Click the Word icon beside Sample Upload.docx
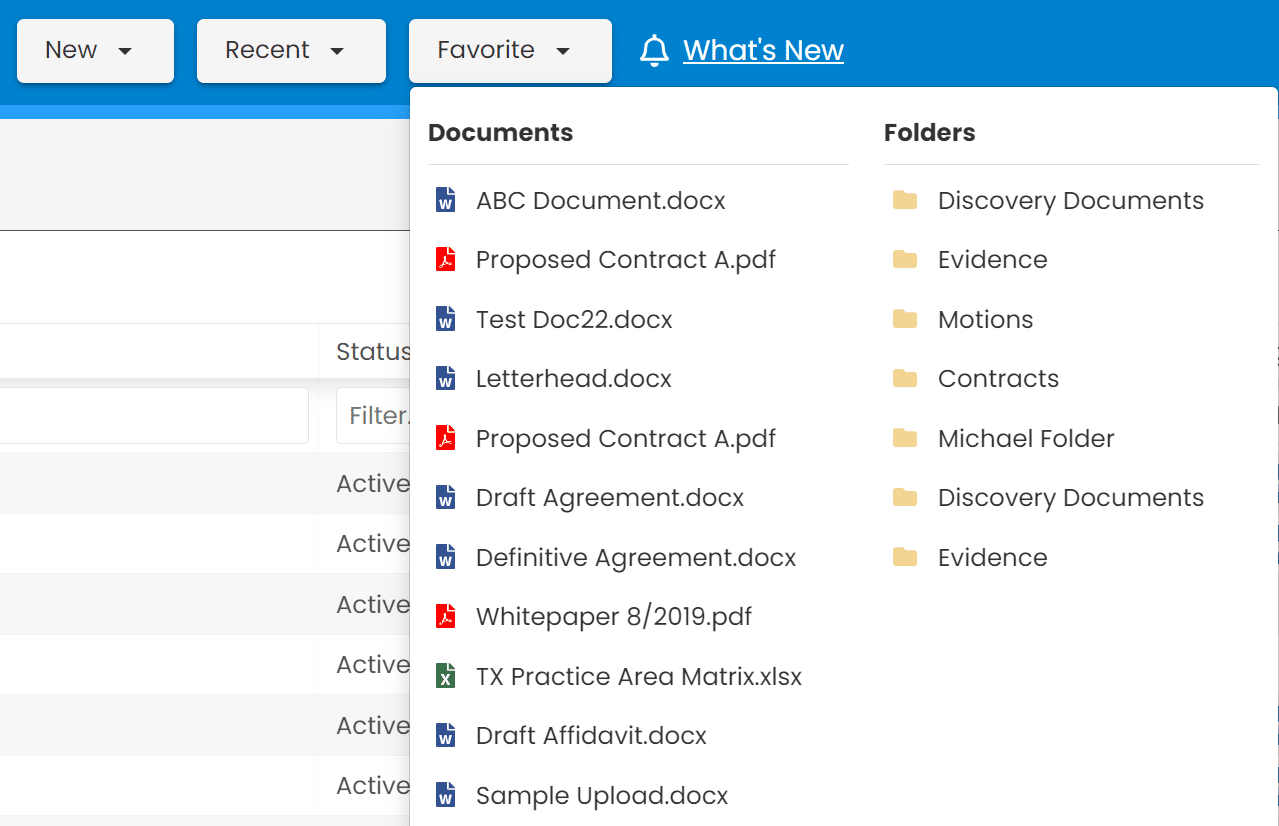Screen dimensions: 1279x826 click(x=446, y=795)
